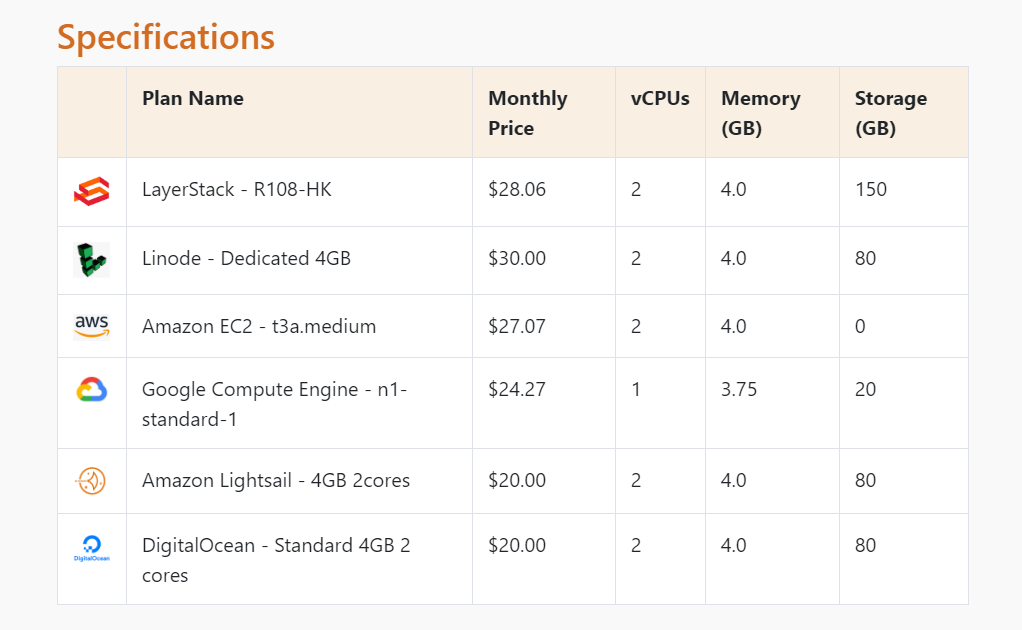
Task: Select Amazon Lightsail - 4GB 2cores plan
Action: 276,481
